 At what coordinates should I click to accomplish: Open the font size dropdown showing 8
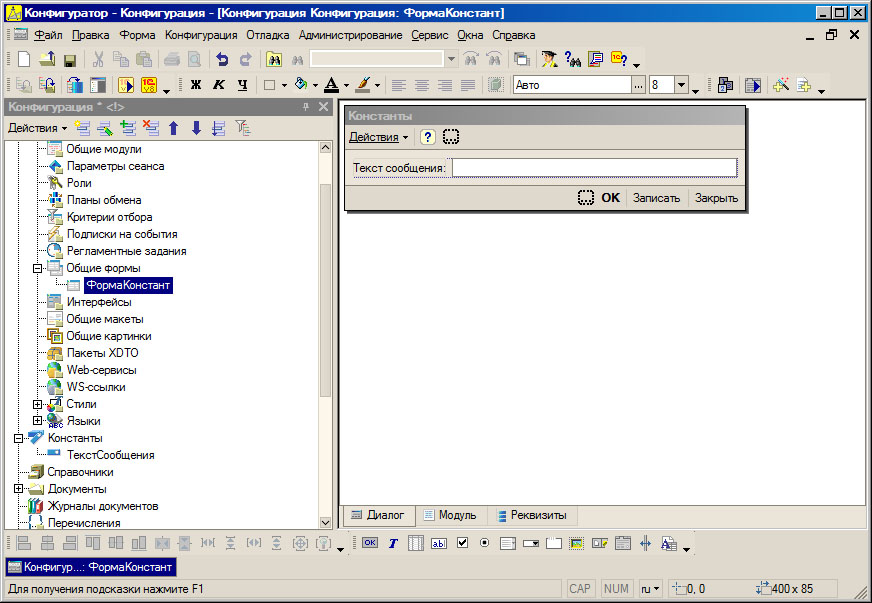coord(682,85)
